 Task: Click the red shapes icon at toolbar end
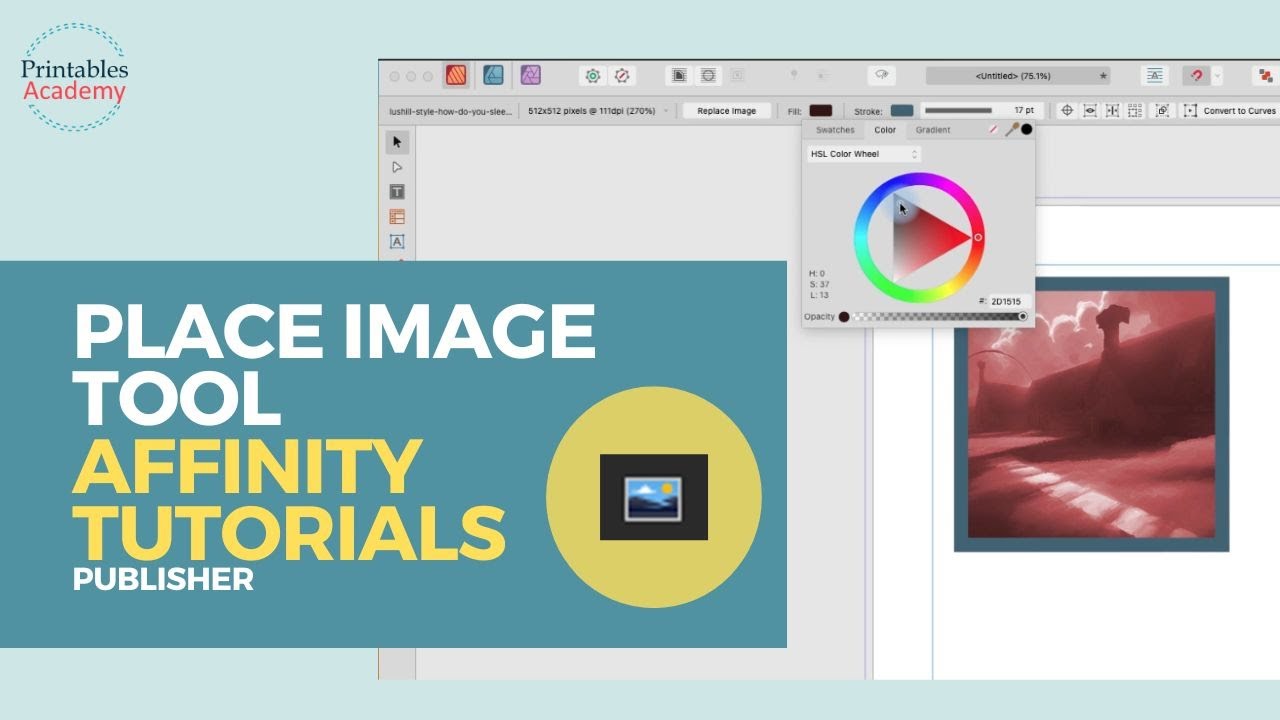point(1266,75)
